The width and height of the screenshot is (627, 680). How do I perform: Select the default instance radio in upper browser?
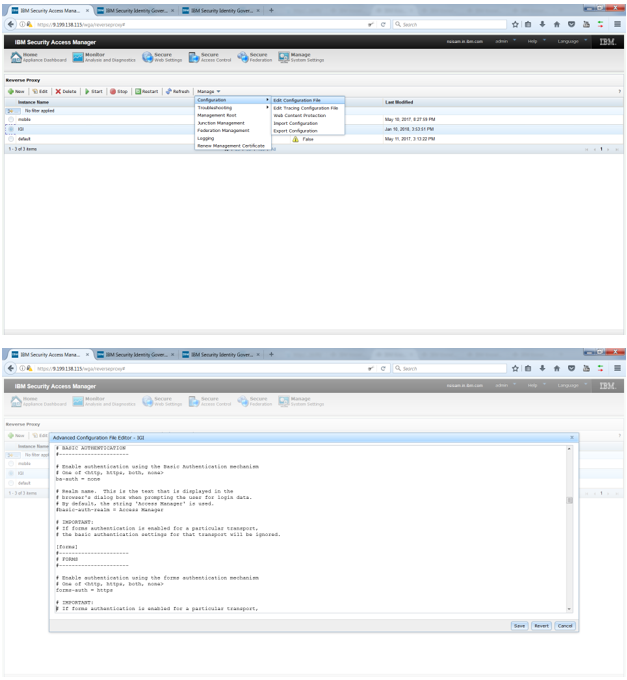tap(11, 139)
